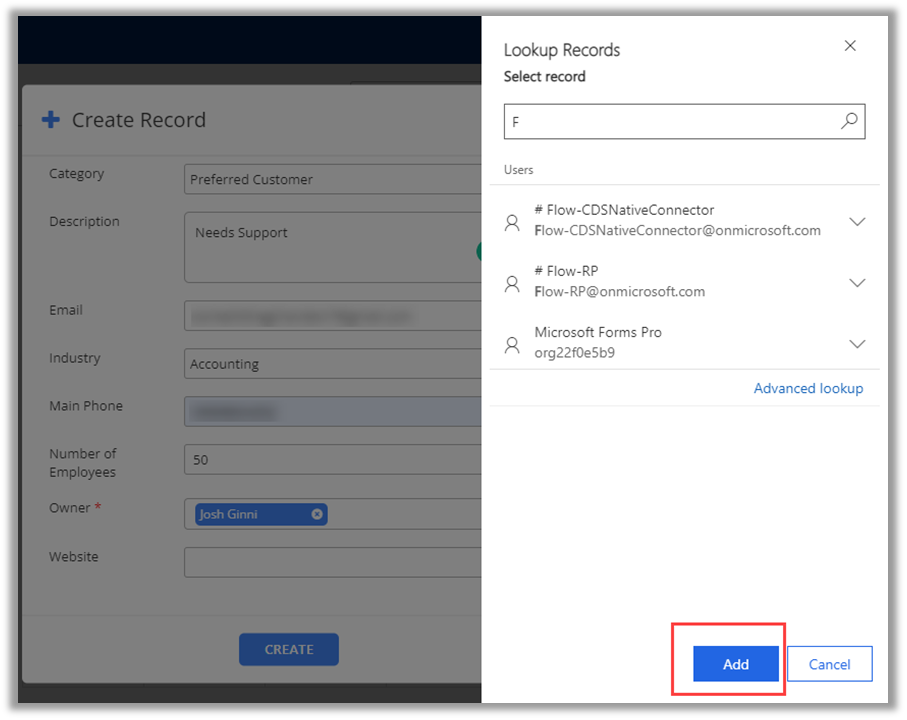
Task: Click the user icon beside Flow-RP
Action: (x=512, y=283)
